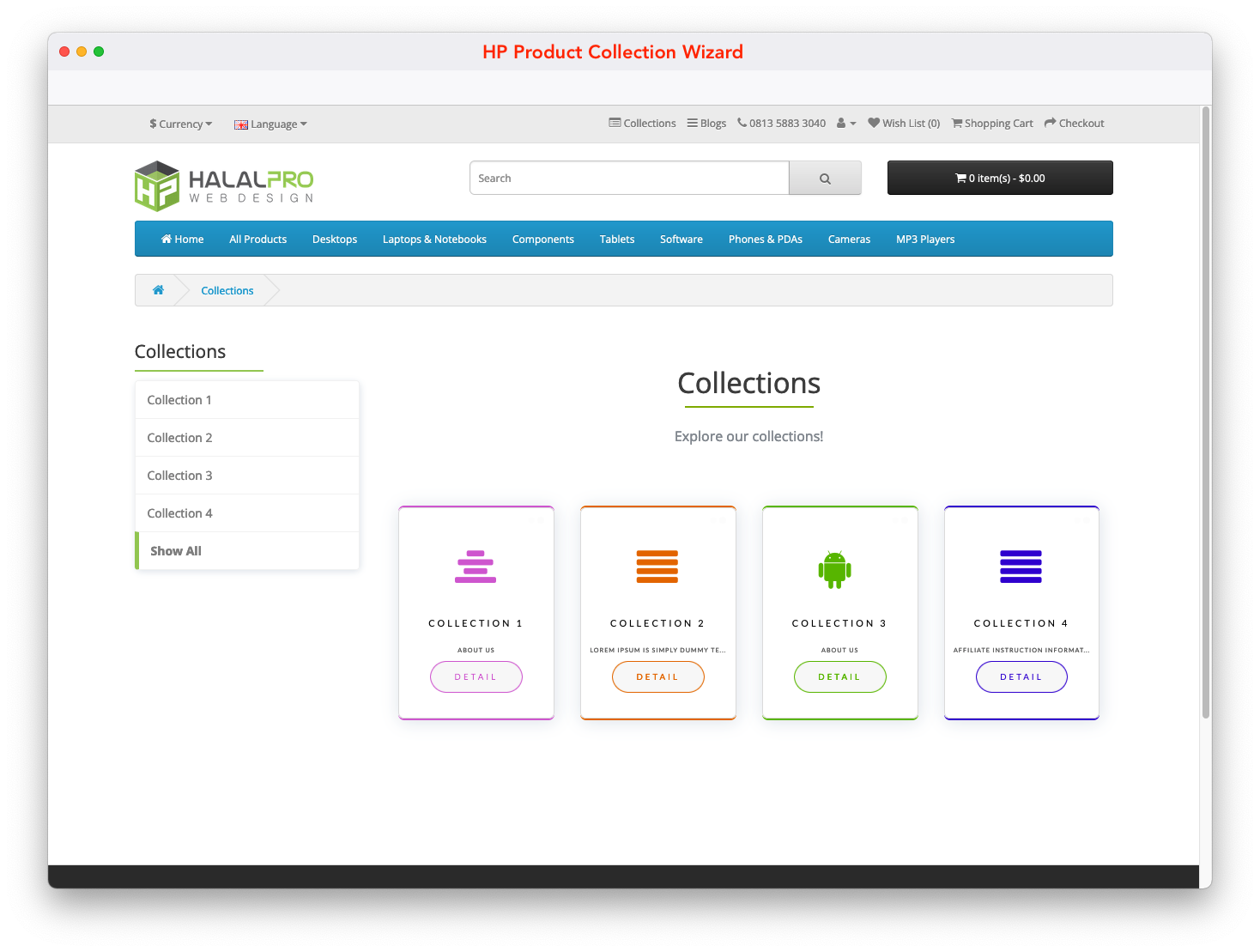Select Collection 3 in sidebar list
This screenshot has height=952, width=1260.
coord(179,476)
